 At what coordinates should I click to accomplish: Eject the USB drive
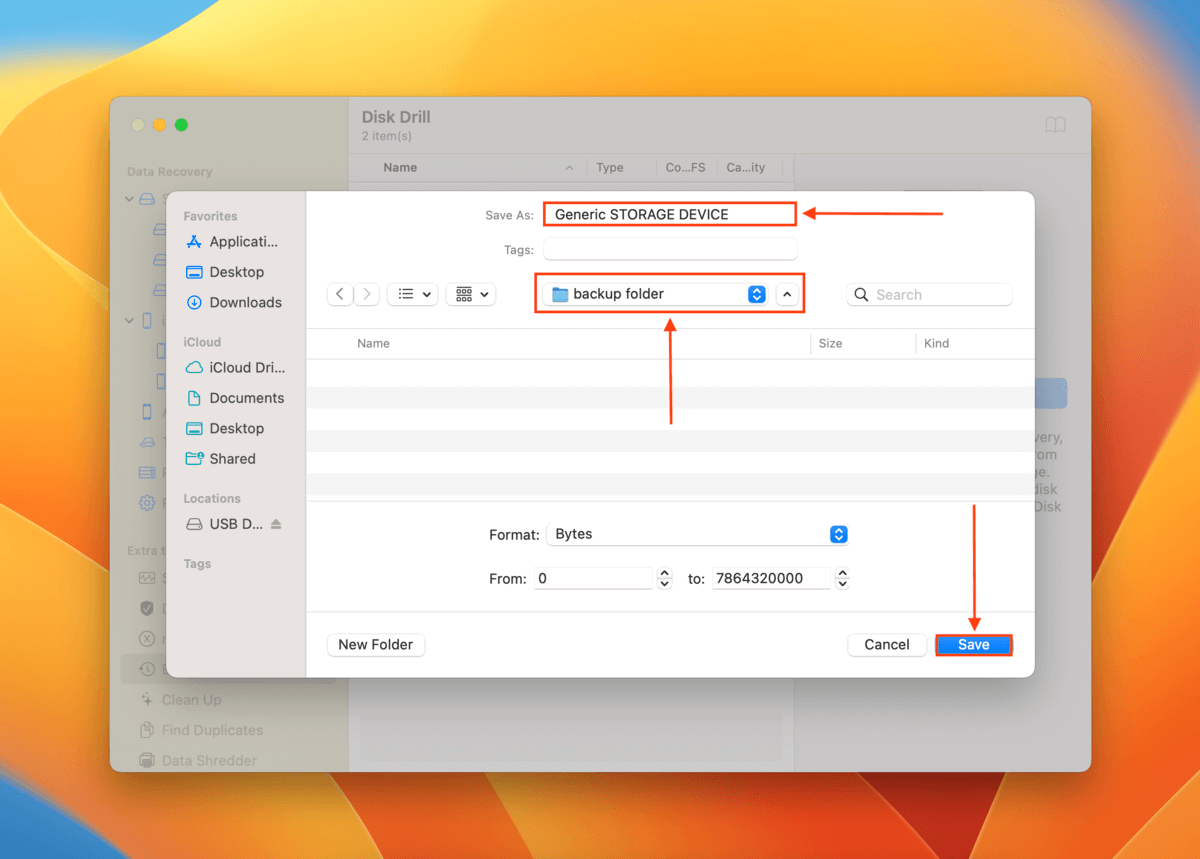tap(276, 524)
